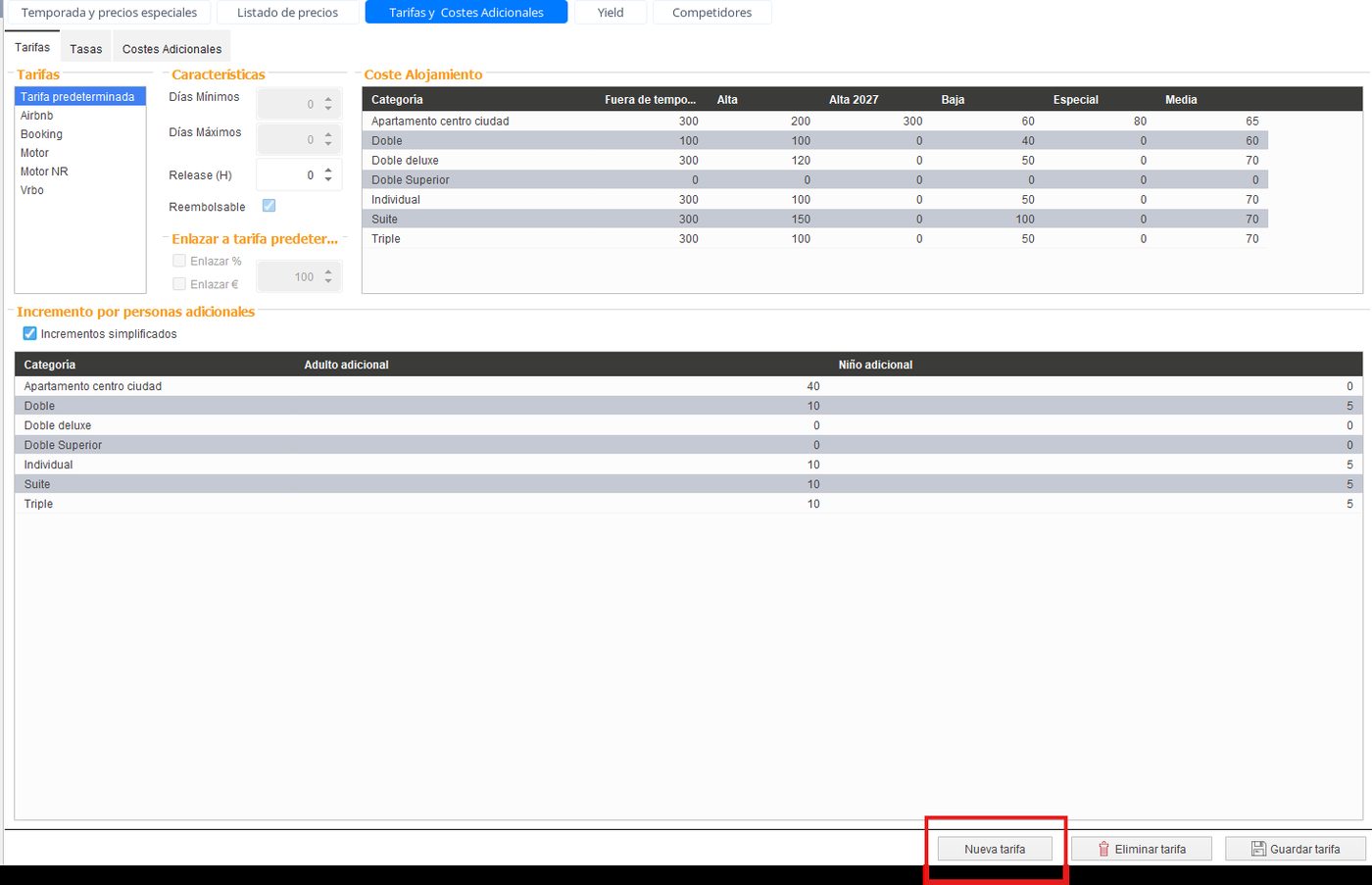
Task: Click Alta value 150 for Suite
Action: 801,220
